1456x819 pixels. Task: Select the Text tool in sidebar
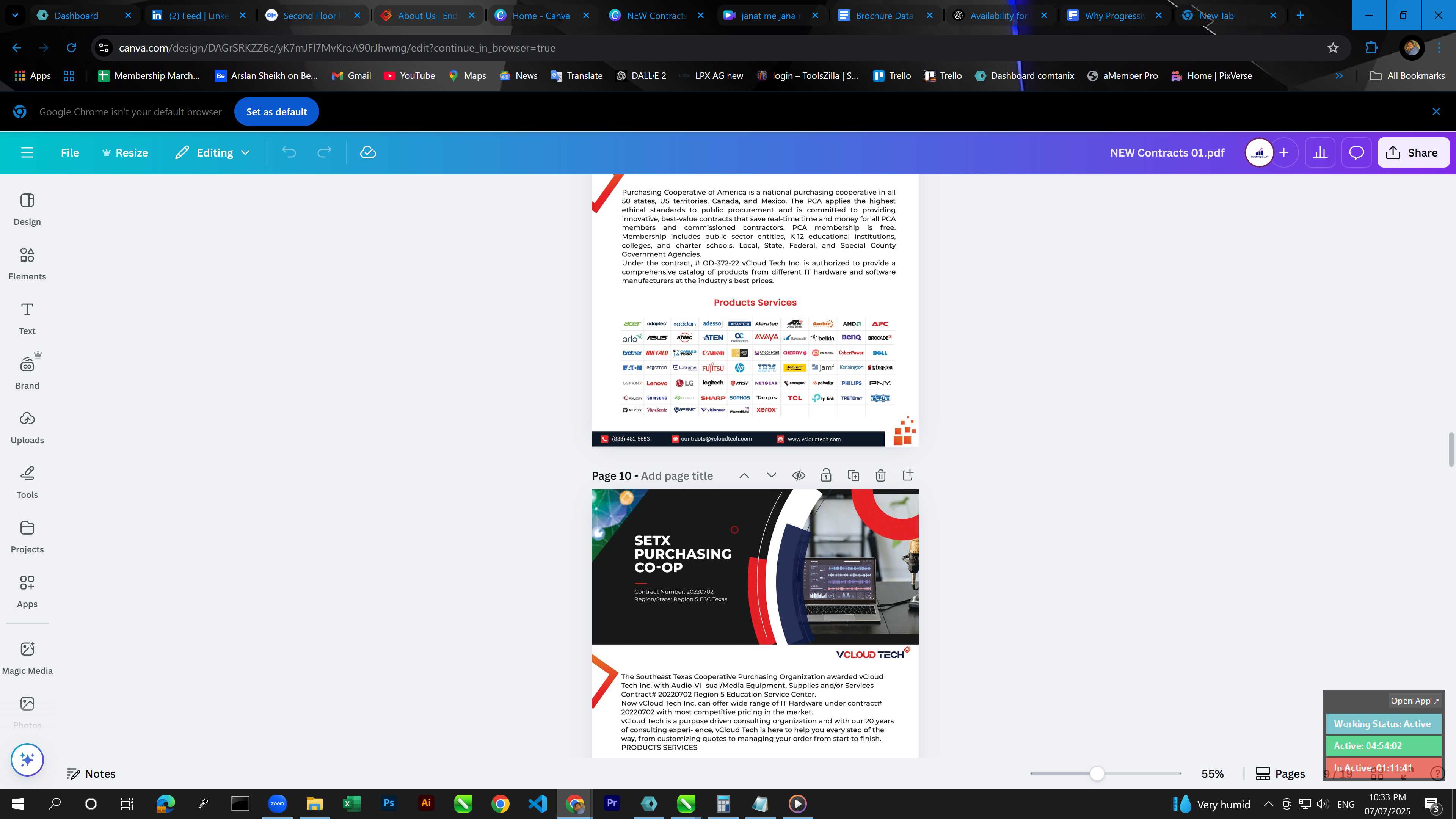pyautogui.click(x=27, y=319)
